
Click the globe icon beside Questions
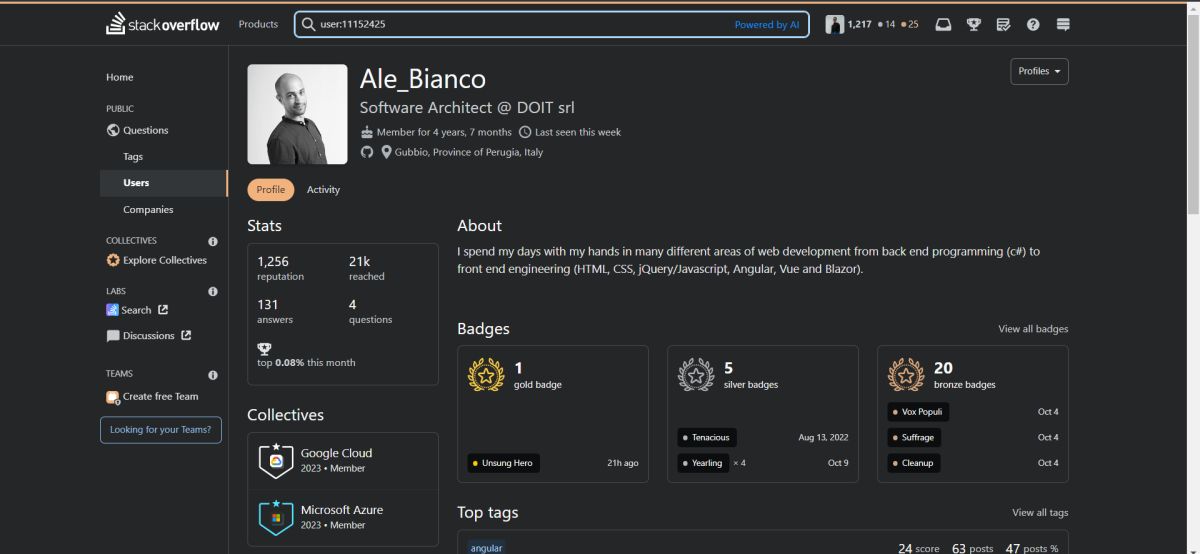click(113, 130)
